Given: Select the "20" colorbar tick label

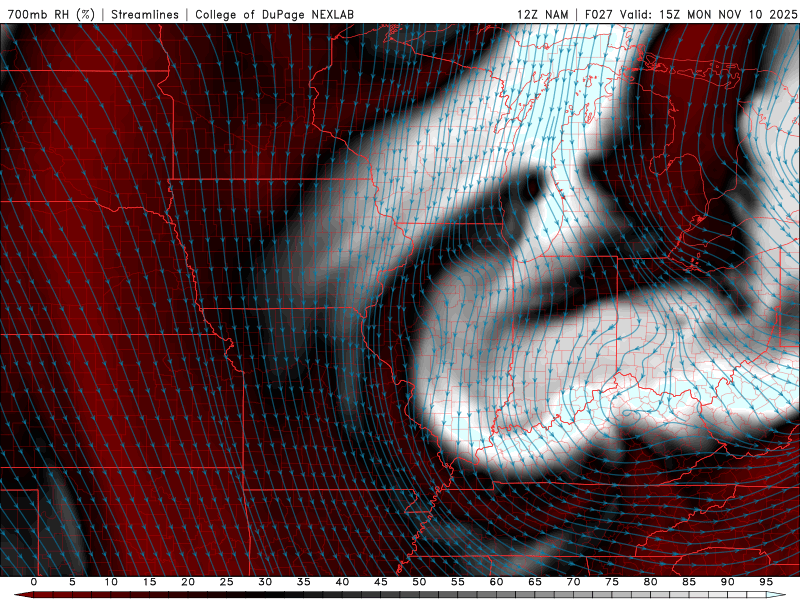Looking at the screenshot, I should [x=188, y=582].
